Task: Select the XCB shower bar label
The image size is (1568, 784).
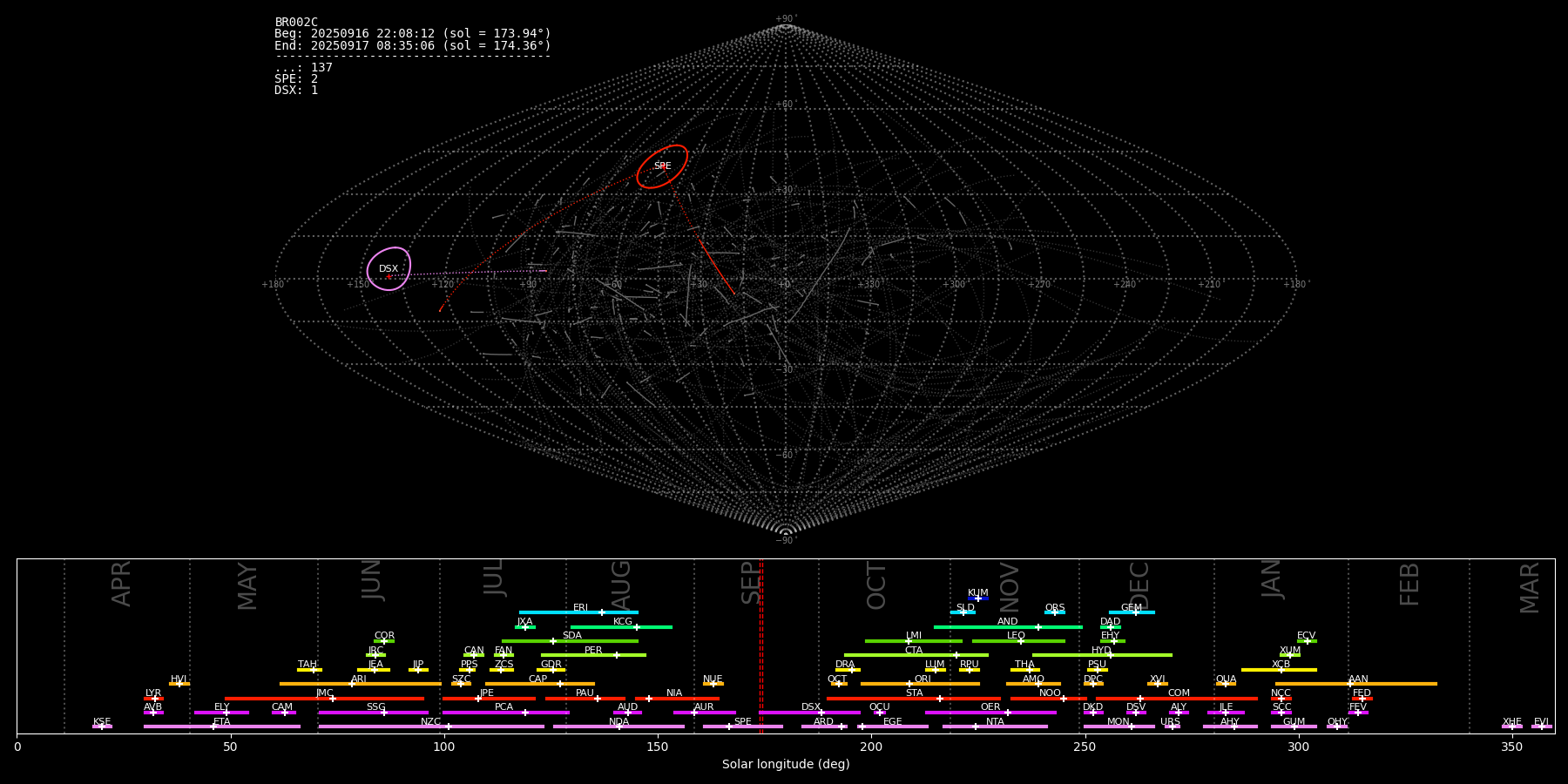Action: [1281, 665]
